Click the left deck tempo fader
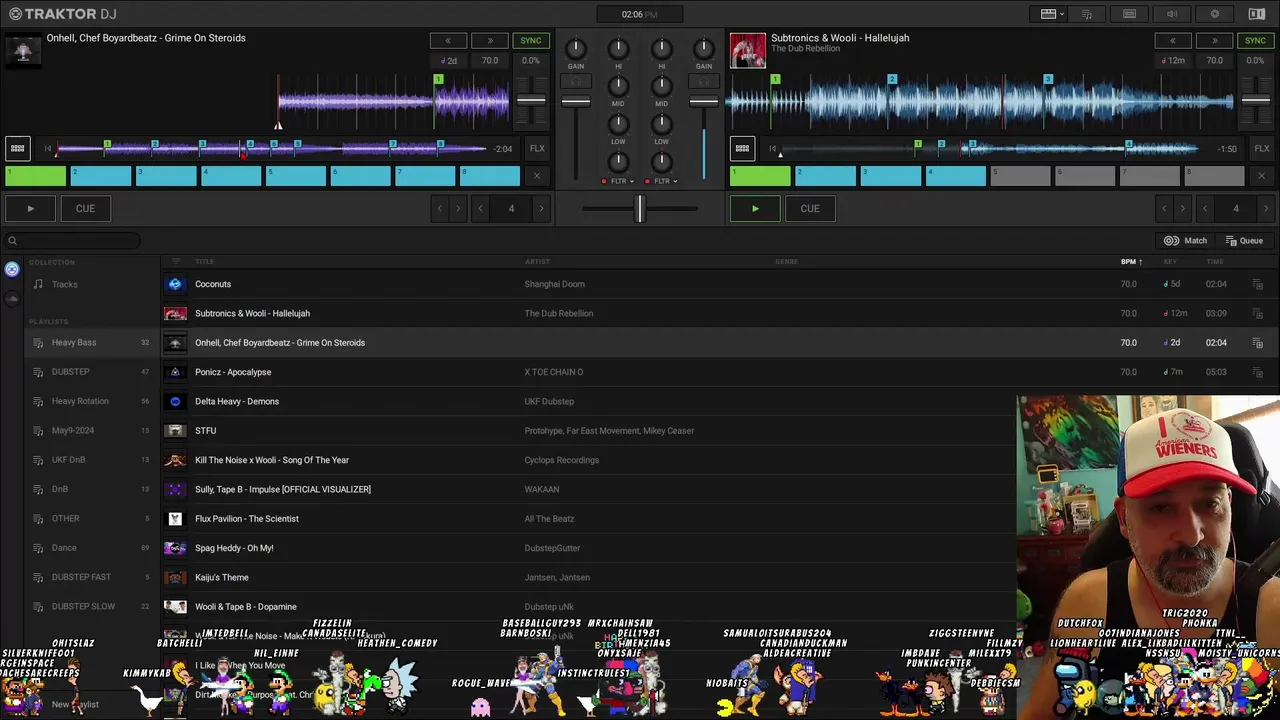 [x=531, y=100]
